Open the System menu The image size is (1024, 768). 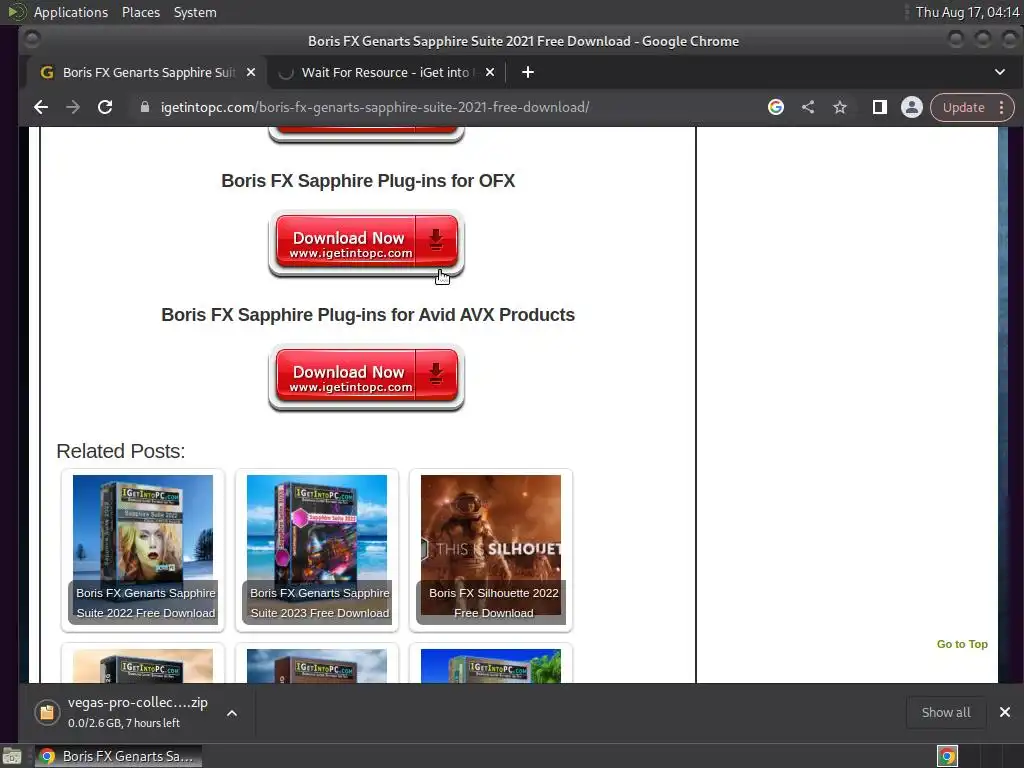pyautogui.click(x=195, y=12)
